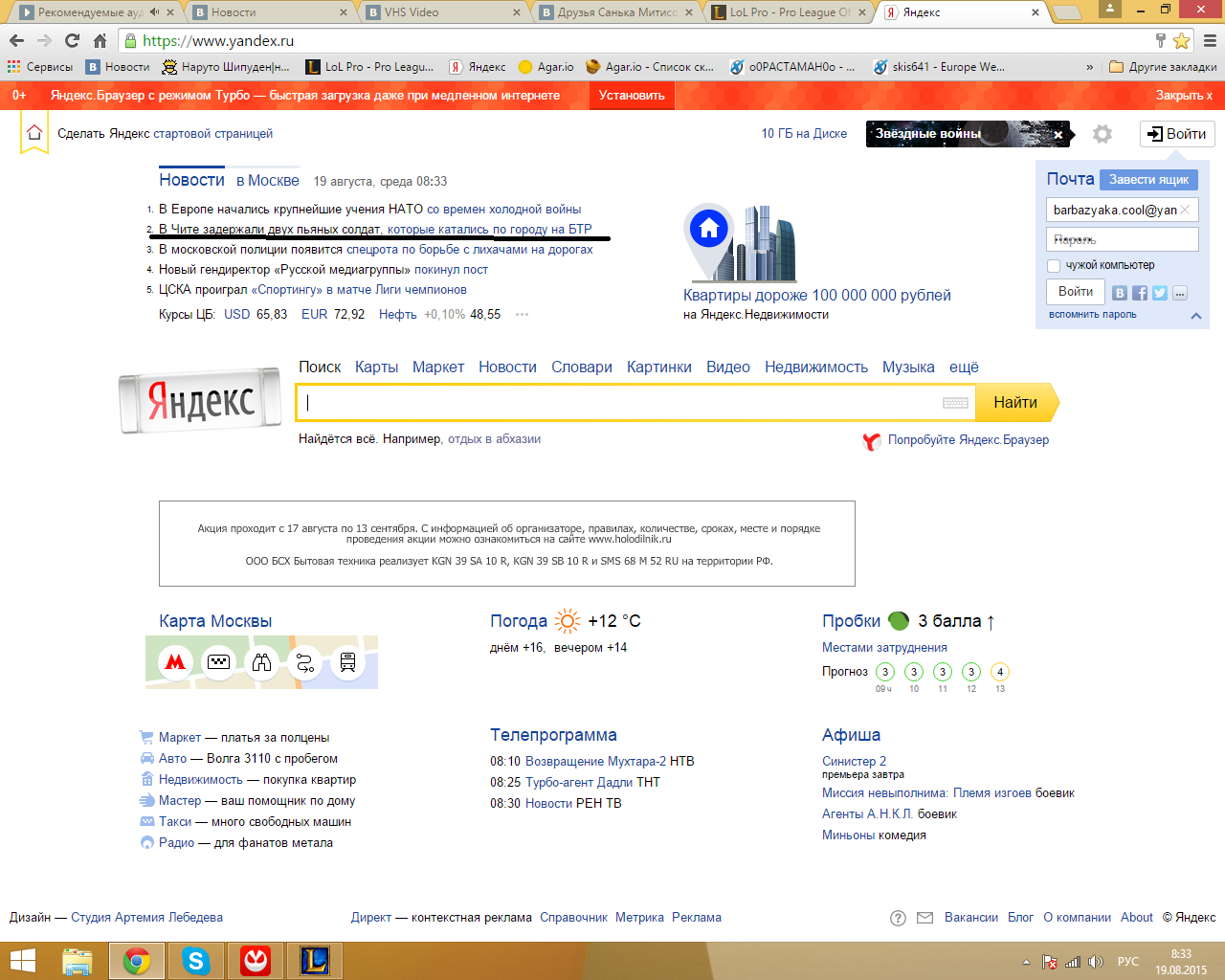This screenshot has height=980, width=1225.
Task: Check the чужой компьютер checkbox
Action: (x=1054, y=266)
